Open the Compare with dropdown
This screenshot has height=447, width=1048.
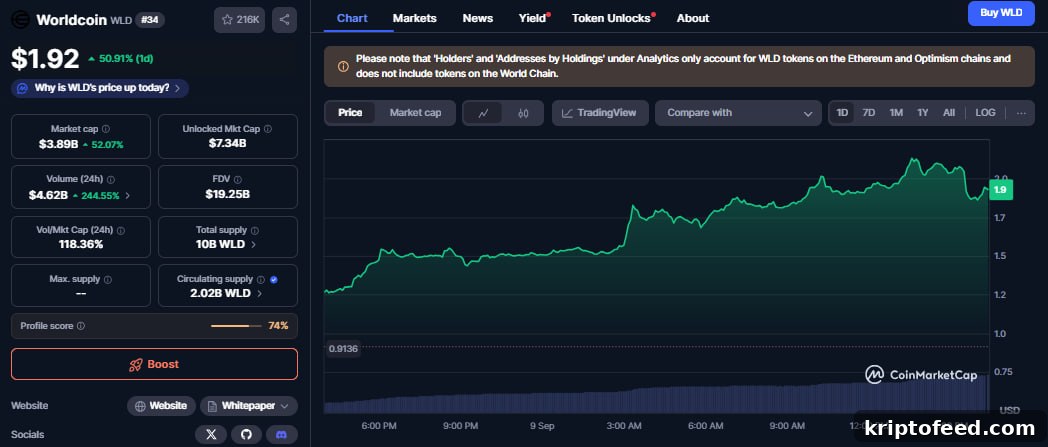click(738, 113)
